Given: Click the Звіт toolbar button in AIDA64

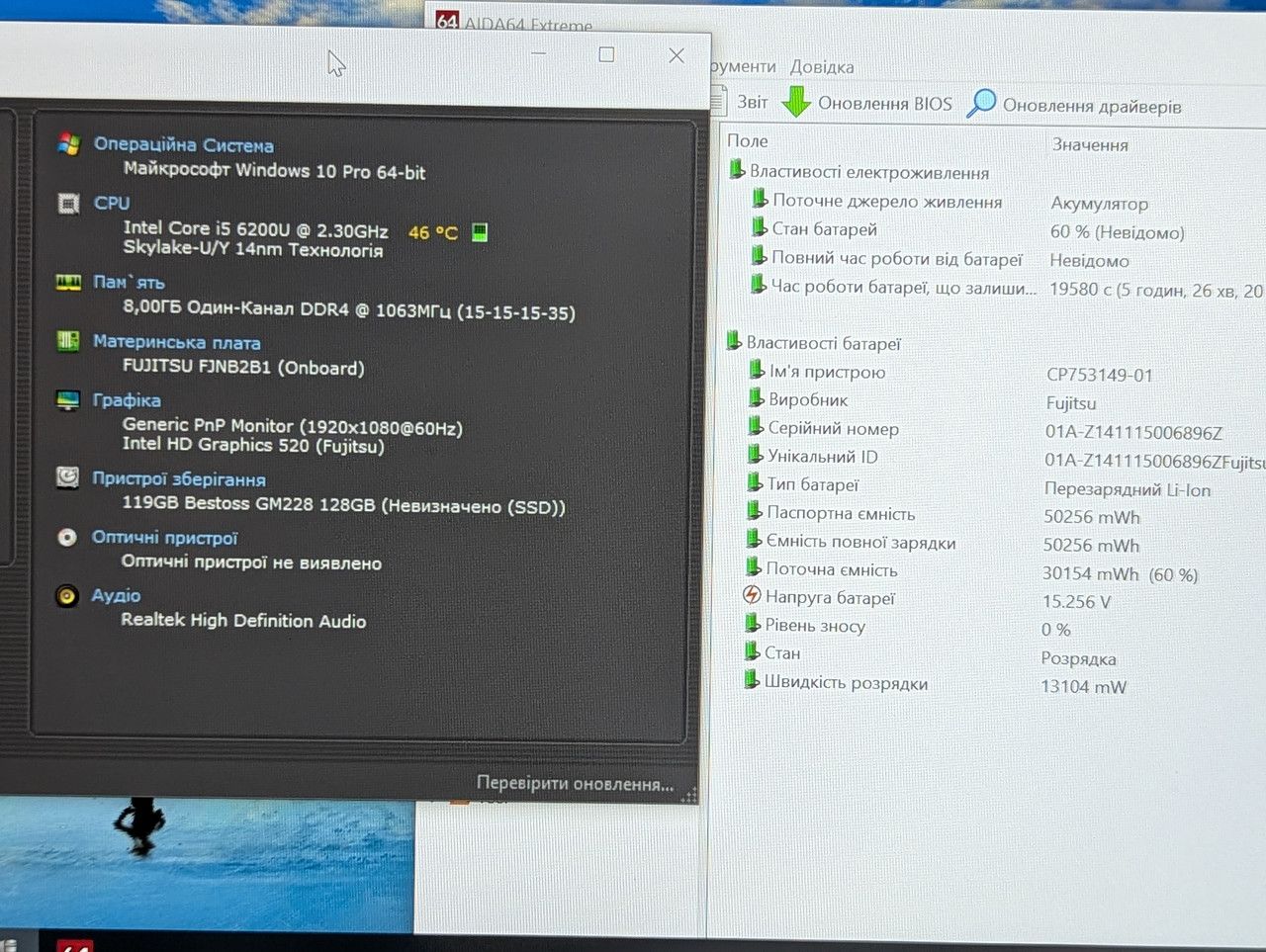Looking at the screenshot, I should (740, 101).
